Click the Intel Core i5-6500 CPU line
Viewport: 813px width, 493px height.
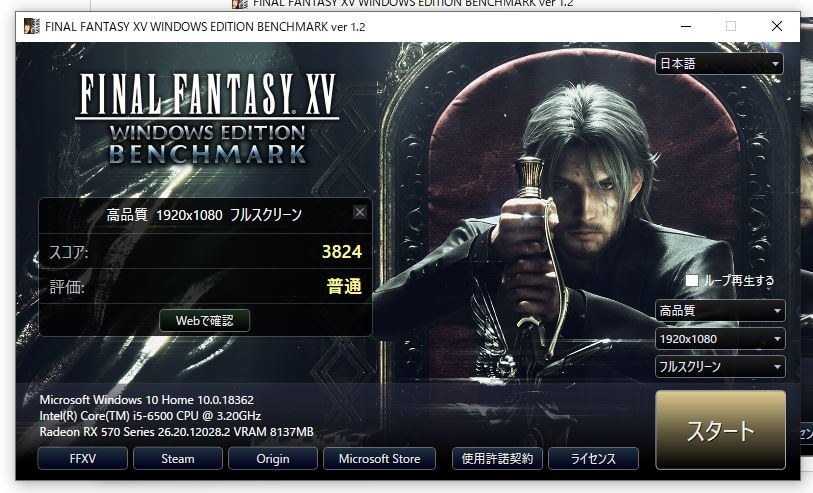click(150, 416)
